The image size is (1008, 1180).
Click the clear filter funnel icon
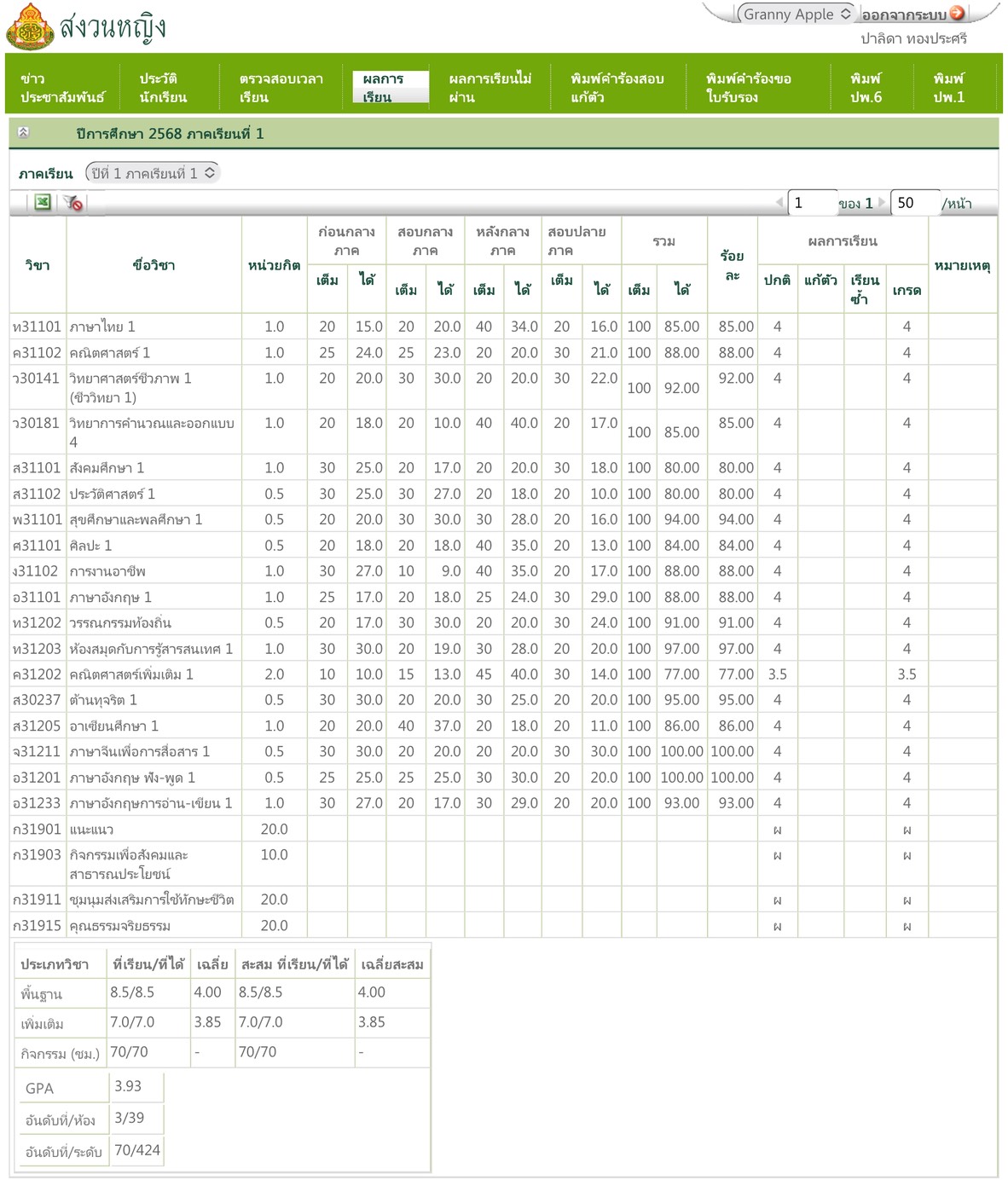coord(72,203)
